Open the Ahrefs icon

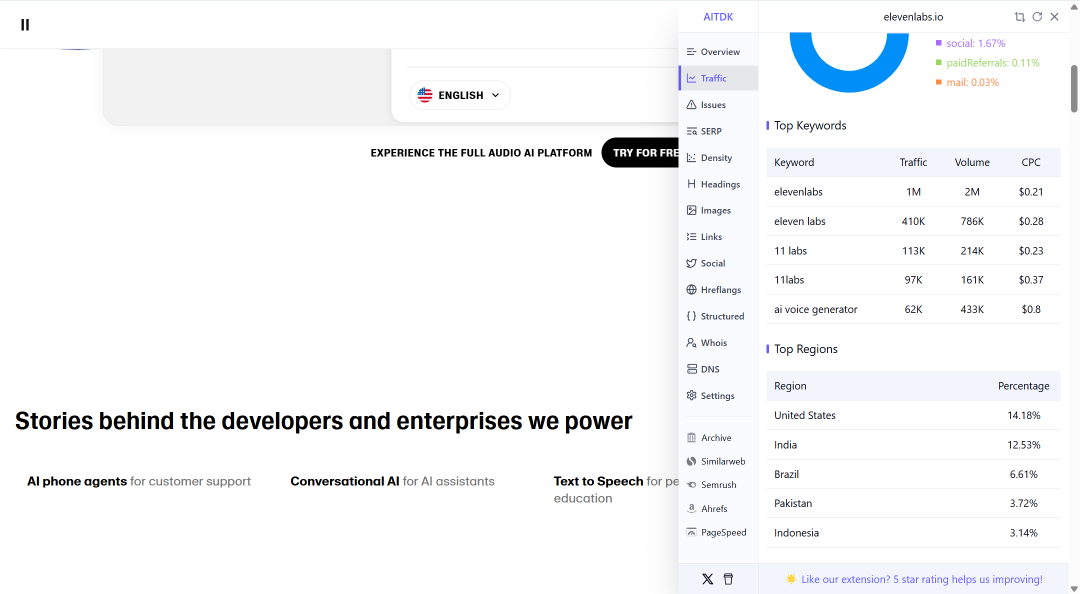point(691,509)
